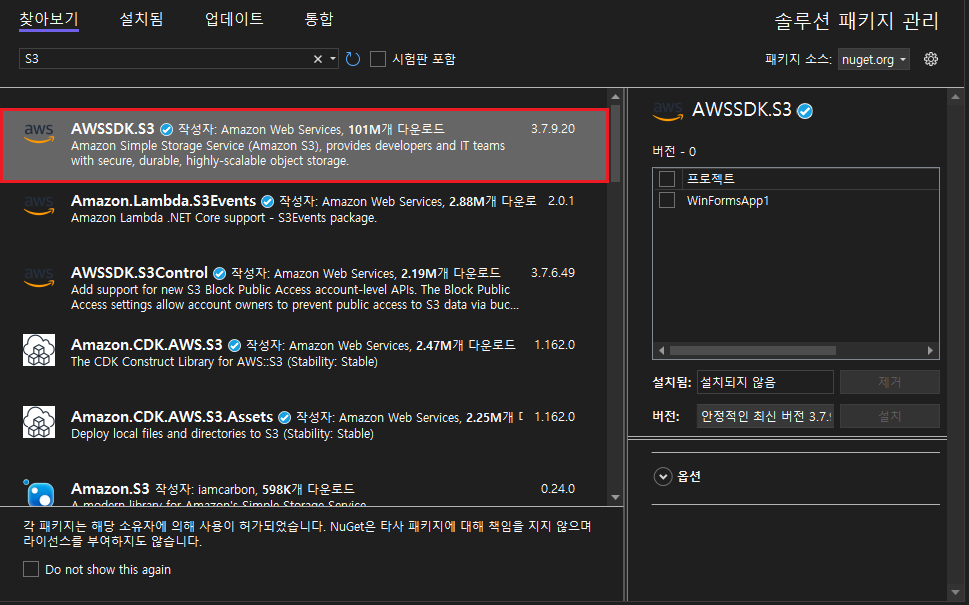Click the verified badge in details panel header
Image resolution: width=969 pixels, height=605 pixels.
click(x=805, y=111)
